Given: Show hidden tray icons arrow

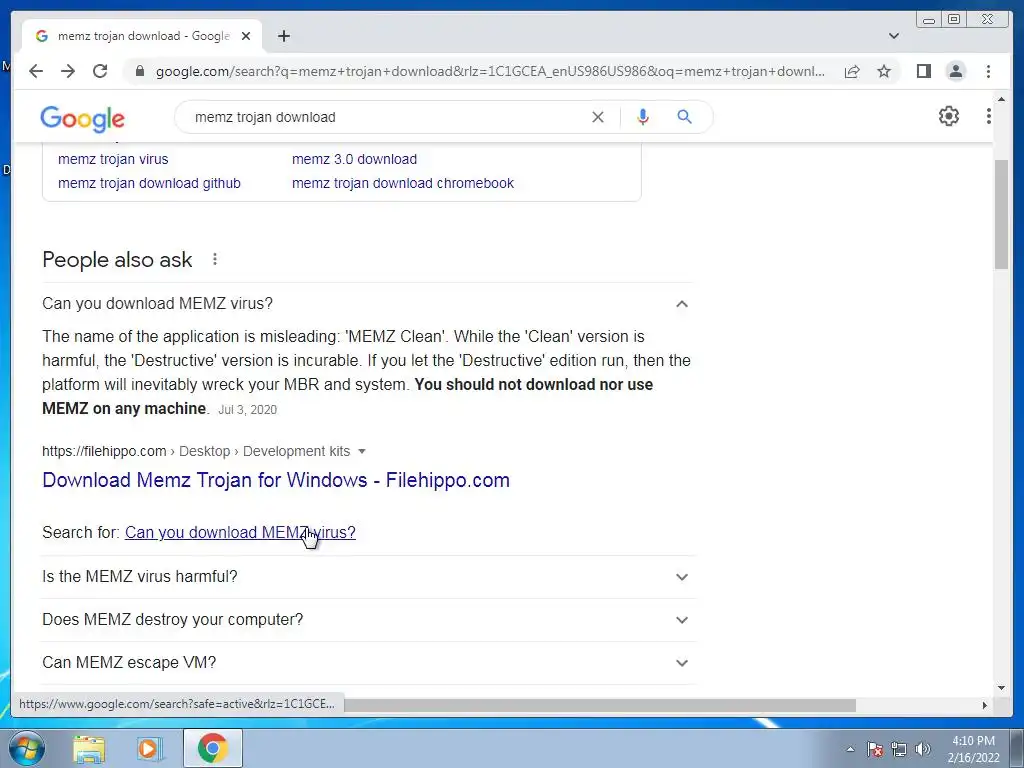Looking at the screenshot, I should click(x=850, y=749).
